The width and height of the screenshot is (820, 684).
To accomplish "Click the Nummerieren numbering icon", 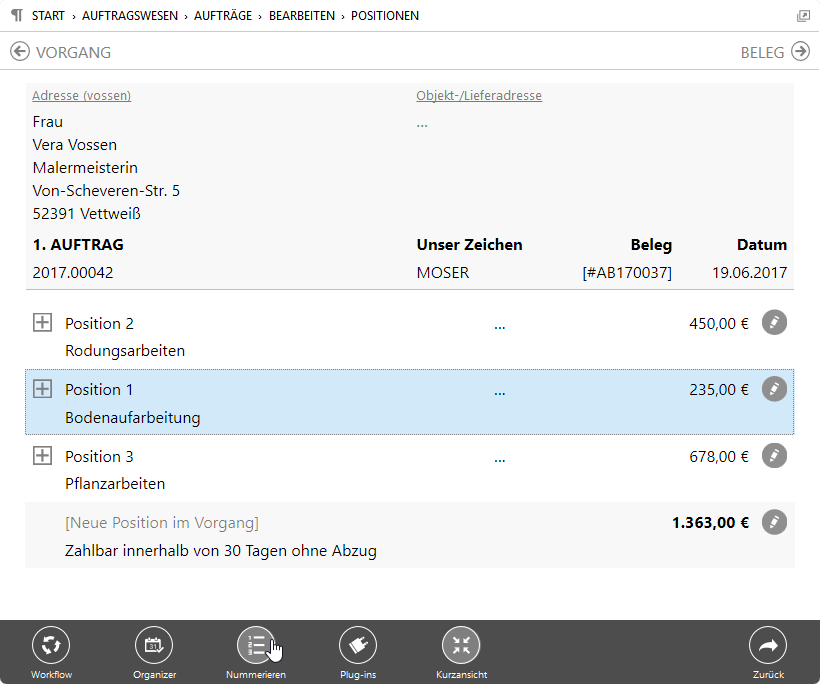I will tap(256, 646).
